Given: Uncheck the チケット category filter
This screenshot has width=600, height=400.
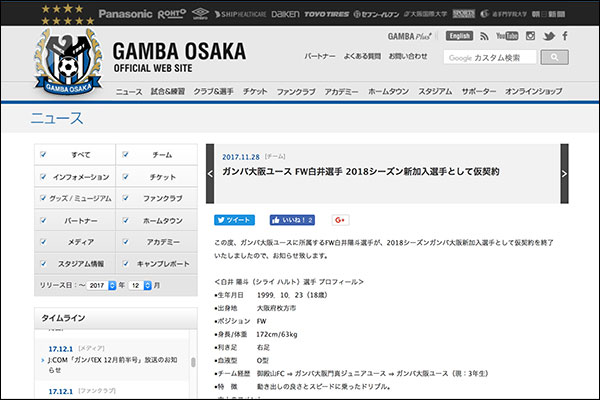Looking at the screenshot, I should click(x=125, y=177).
